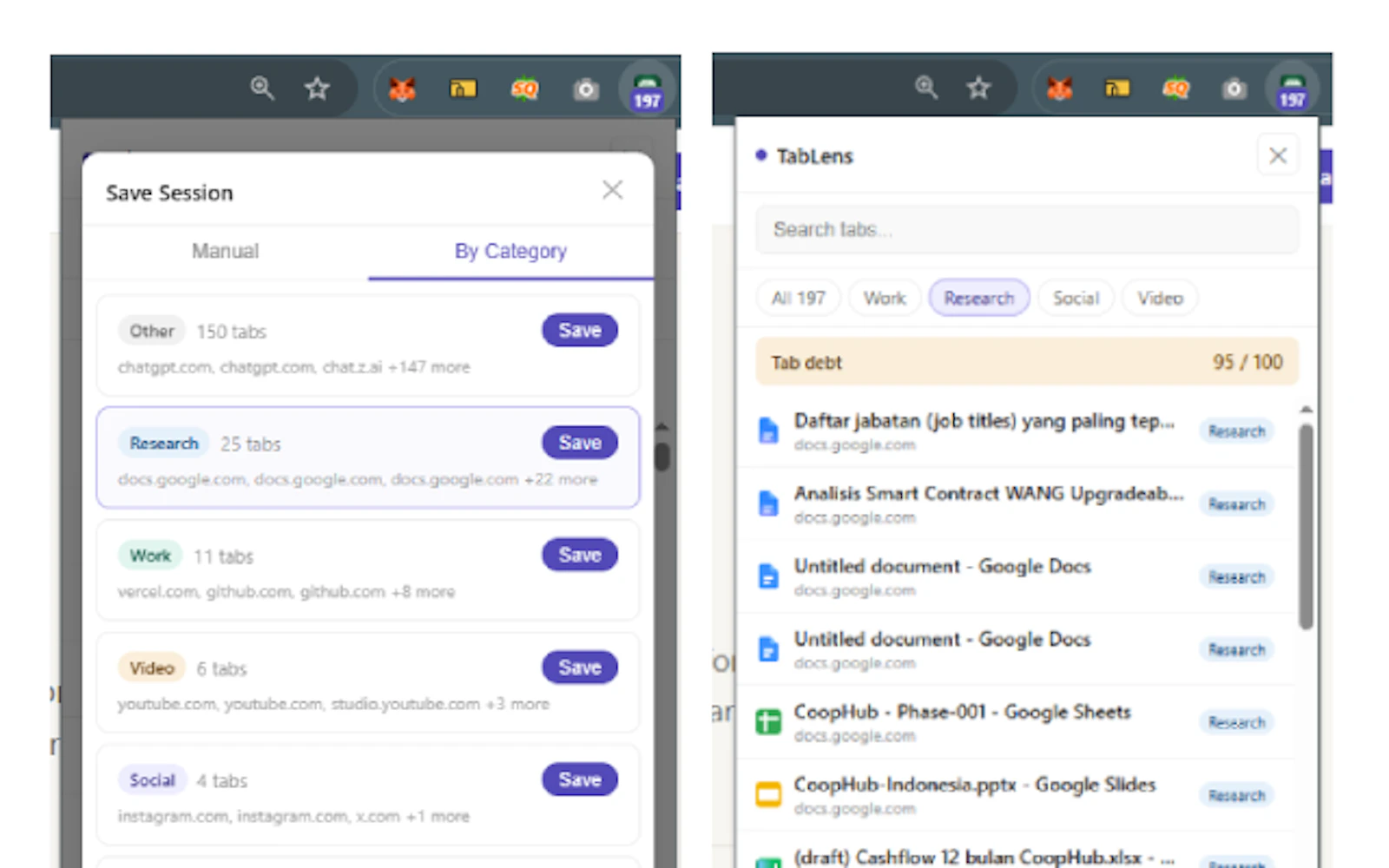Select the Video filter chip in TabLens
Screen dimensions: 1389x868
pos(1160,298)
